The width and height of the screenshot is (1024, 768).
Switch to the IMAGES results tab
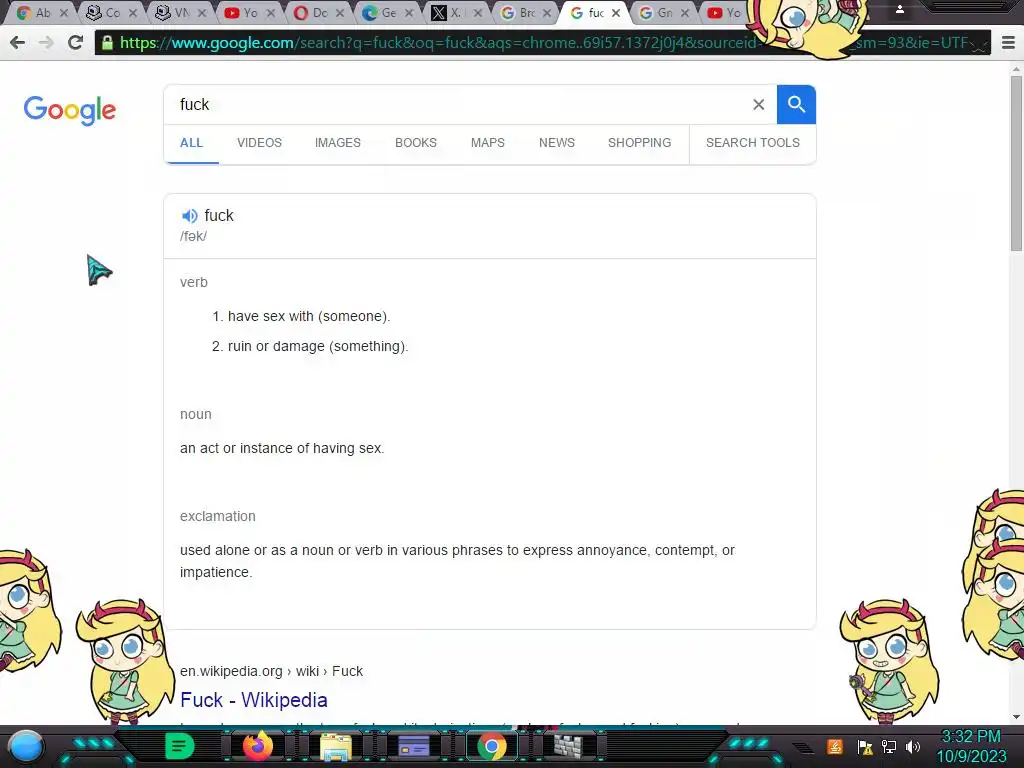[338, 142]
